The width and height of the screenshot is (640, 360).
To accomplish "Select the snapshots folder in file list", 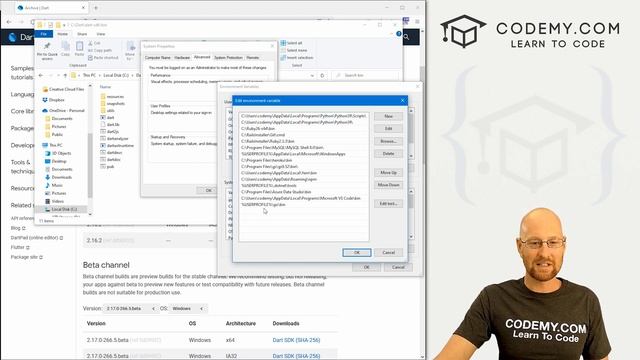I will [x=113, y=104].
